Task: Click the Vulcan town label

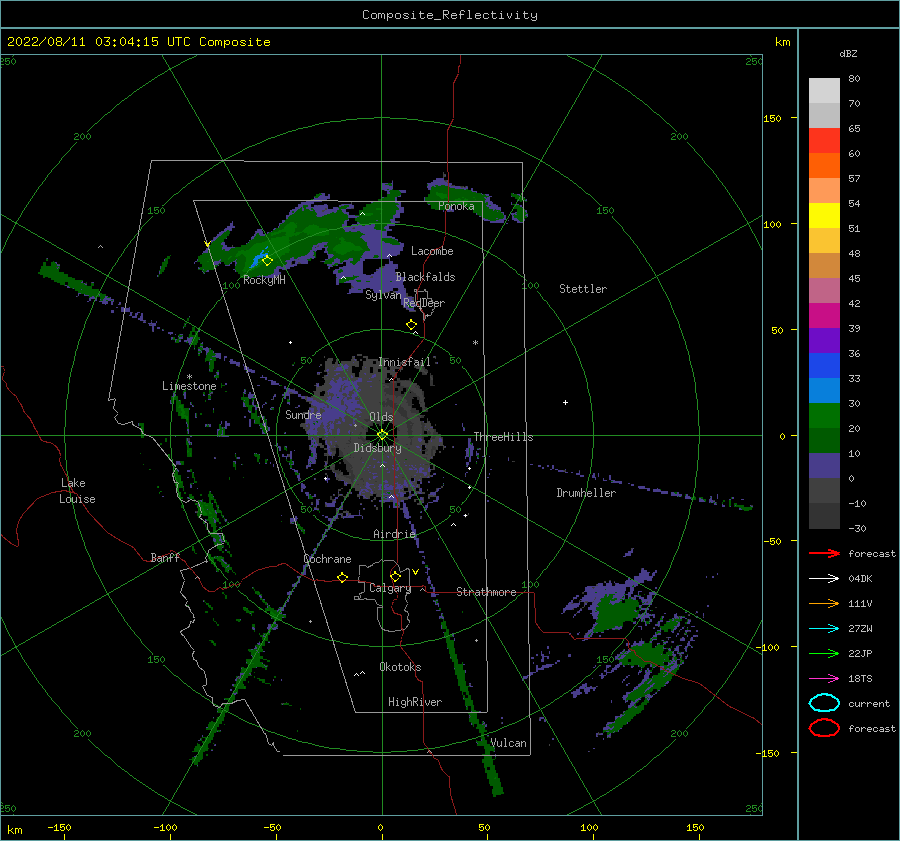Action: click(x=508, y=743)
